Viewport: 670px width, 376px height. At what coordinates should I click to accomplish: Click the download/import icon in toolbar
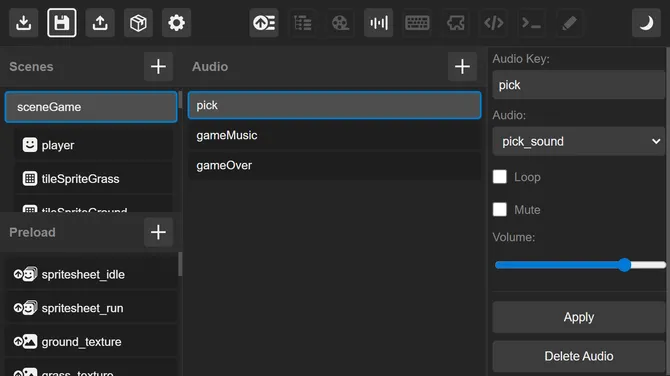[x=24, y=23]
